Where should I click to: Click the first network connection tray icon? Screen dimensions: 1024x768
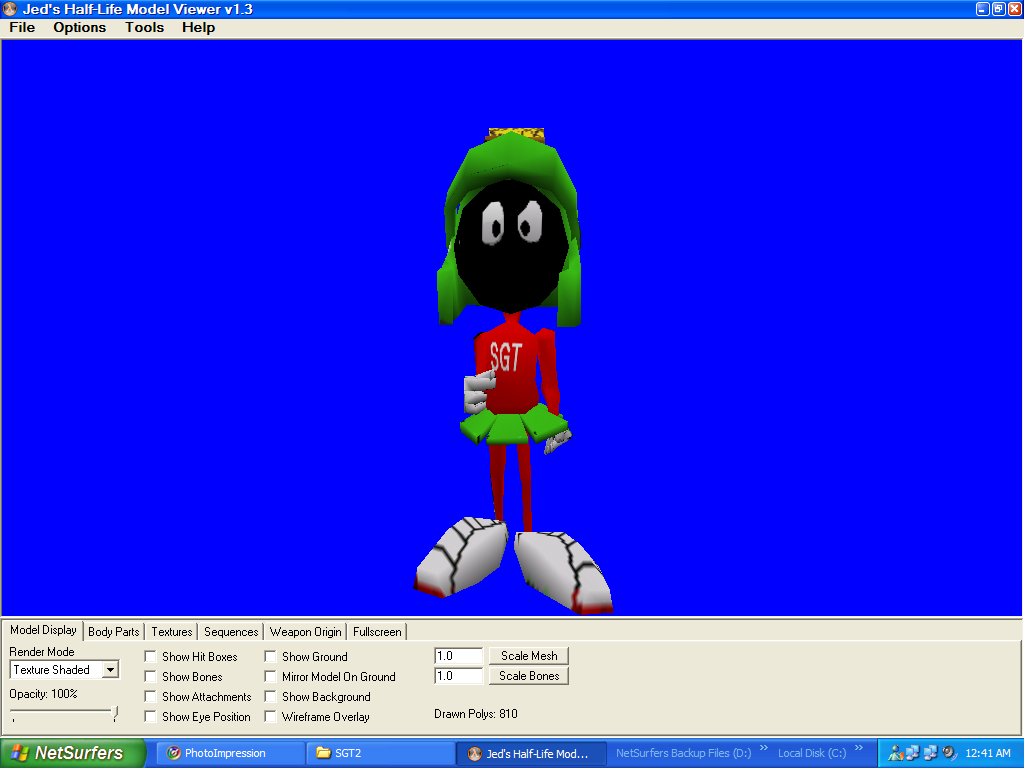pyautogui.click(x=912, y=753)
